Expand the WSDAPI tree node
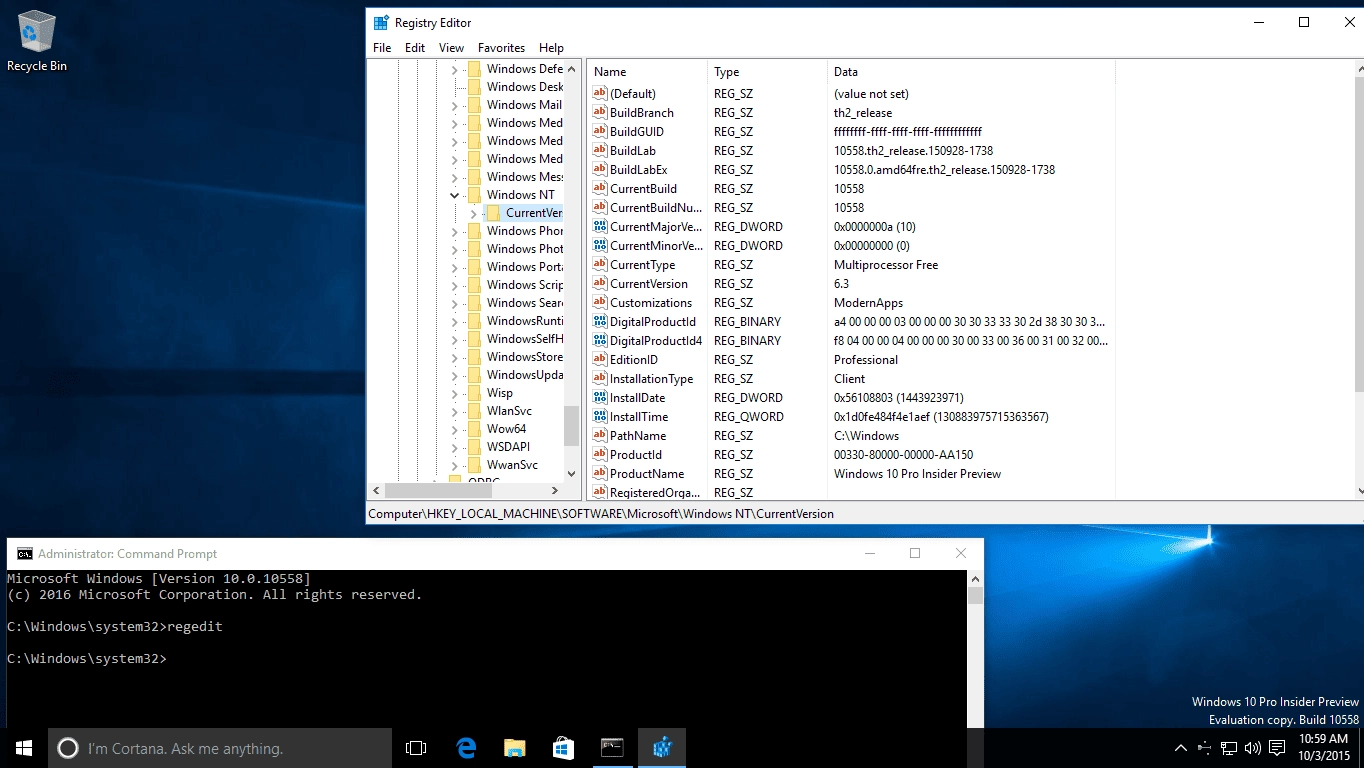Screen dimensions: 1364x768 pyautogui.click(x=454, y=447)
